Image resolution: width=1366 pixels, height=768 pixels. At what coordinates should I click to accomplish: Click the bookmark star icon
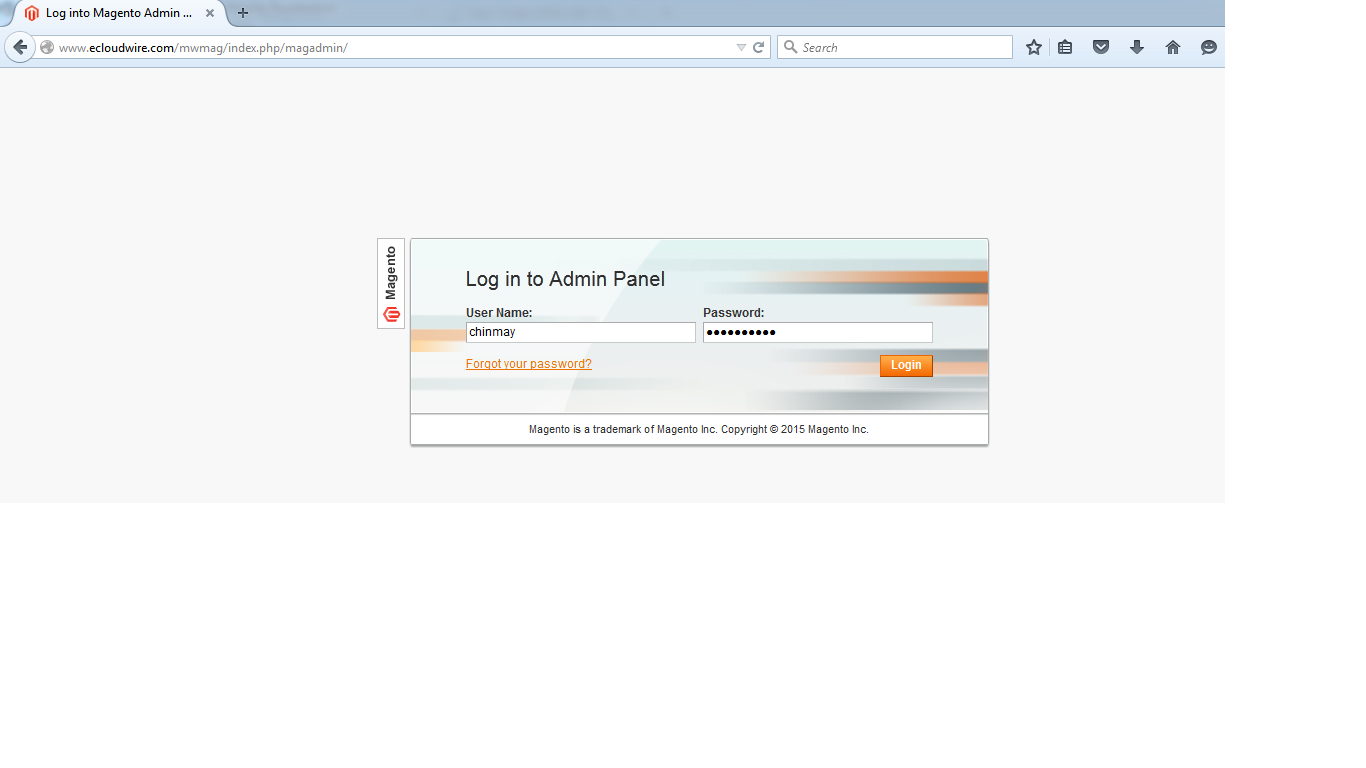1034,47
